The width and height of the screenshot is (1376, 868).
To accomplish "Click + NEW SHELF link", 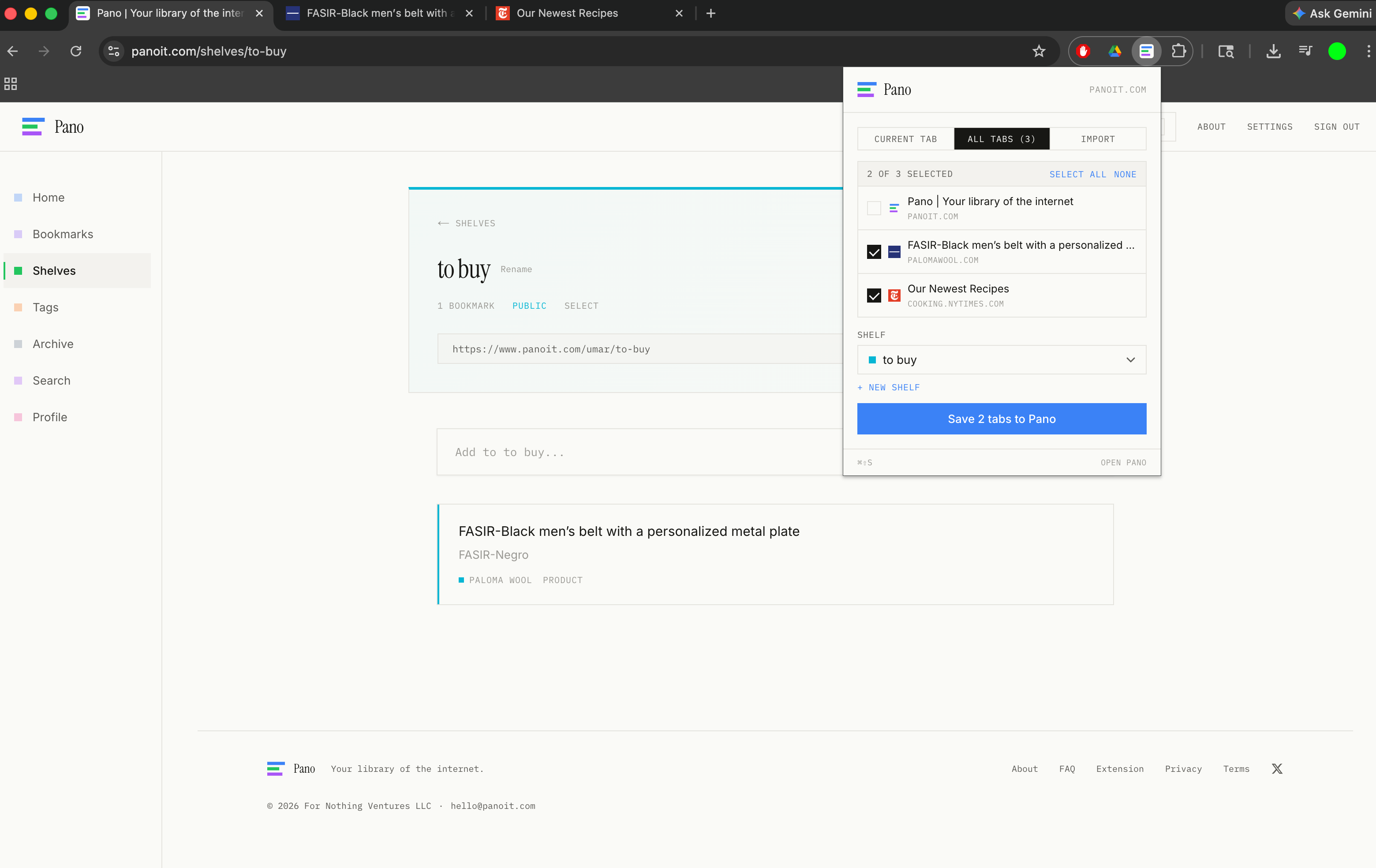I will 889,387.
